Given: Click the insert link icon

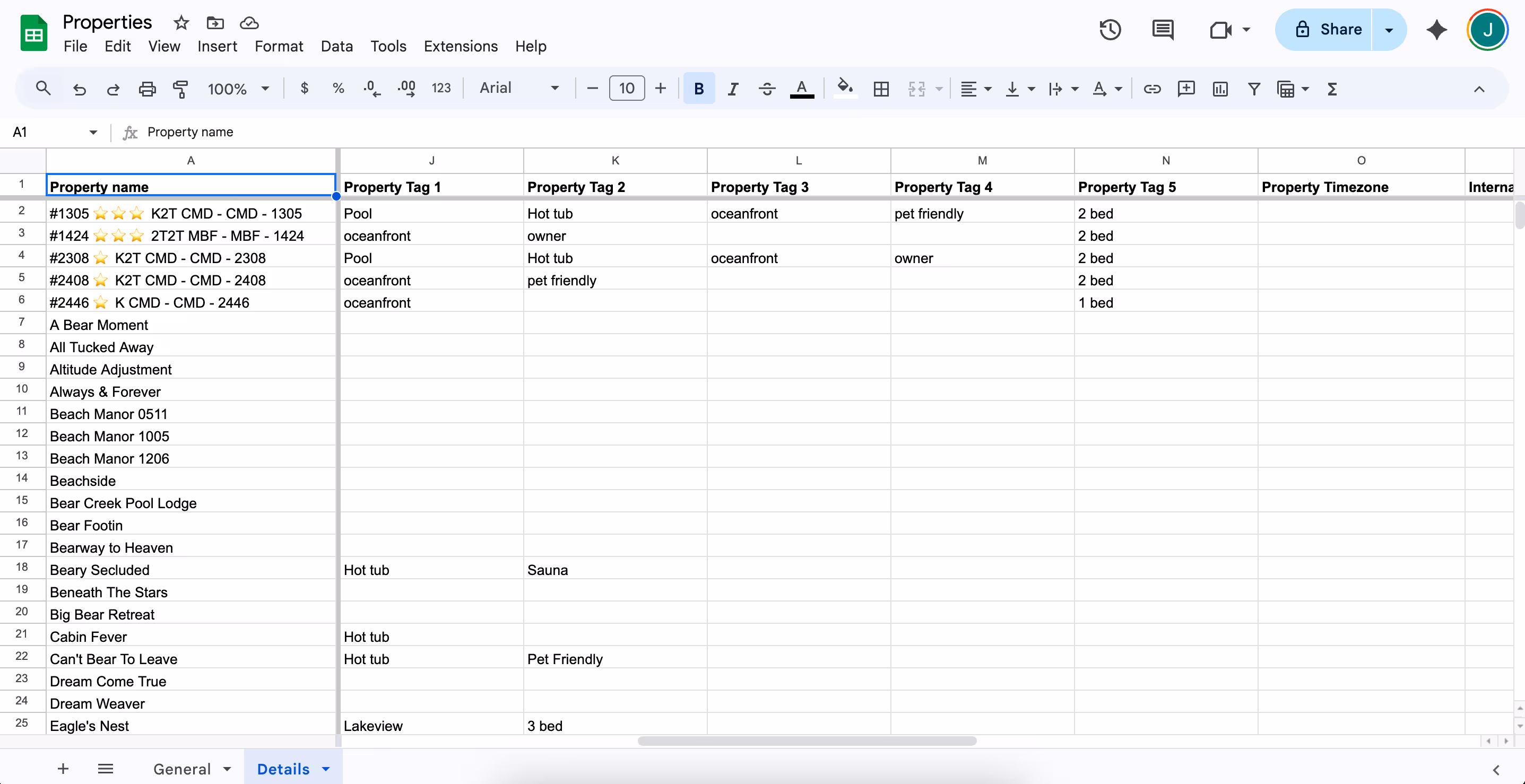Looking at the screenshot, I should (x=1151, y=89).
